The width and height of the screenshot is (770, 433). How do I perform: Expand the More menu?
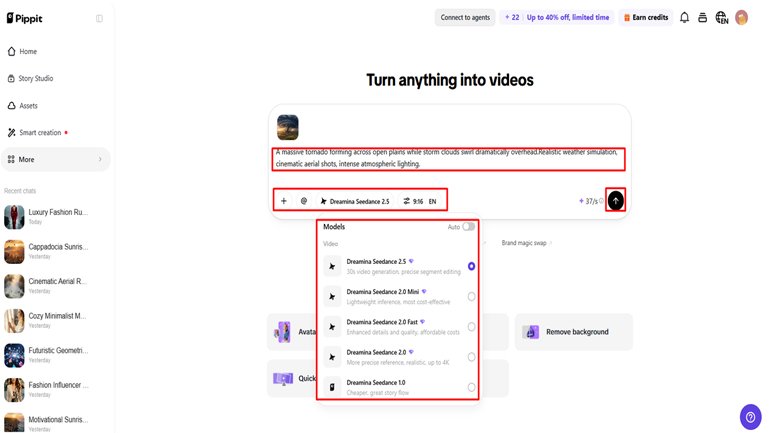tap(55, 160)
